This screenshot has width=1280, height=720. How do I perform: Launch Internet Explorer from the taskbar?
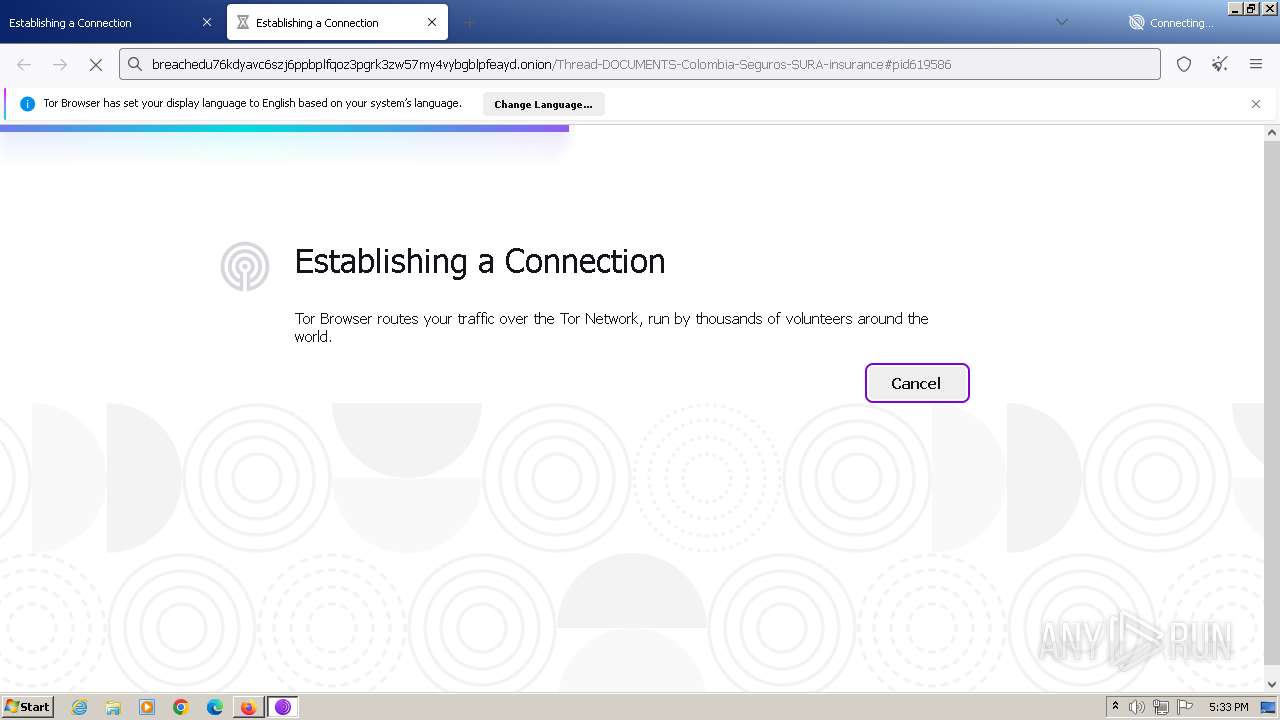click(79, 707)
